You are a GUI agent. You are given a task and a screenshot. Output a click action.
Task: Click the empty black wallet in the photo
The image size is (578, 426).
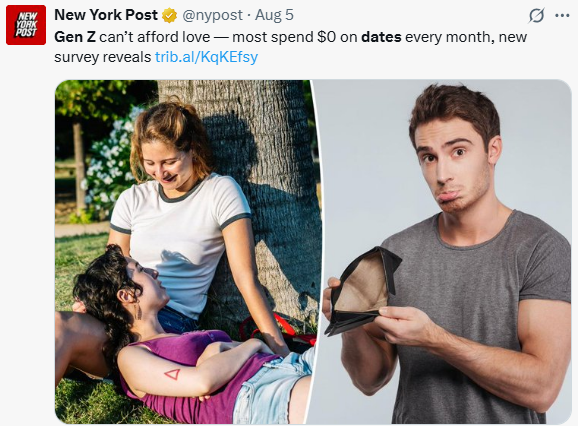(x=363, y=291)
